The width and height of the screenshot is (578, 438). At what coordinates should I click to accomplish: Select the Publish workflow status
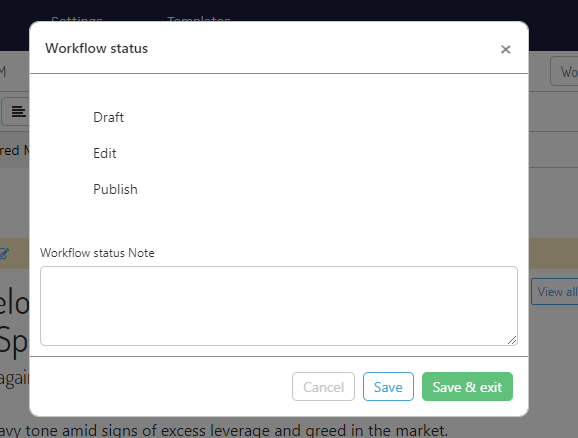pyautogui.click(x=115, y=190)
